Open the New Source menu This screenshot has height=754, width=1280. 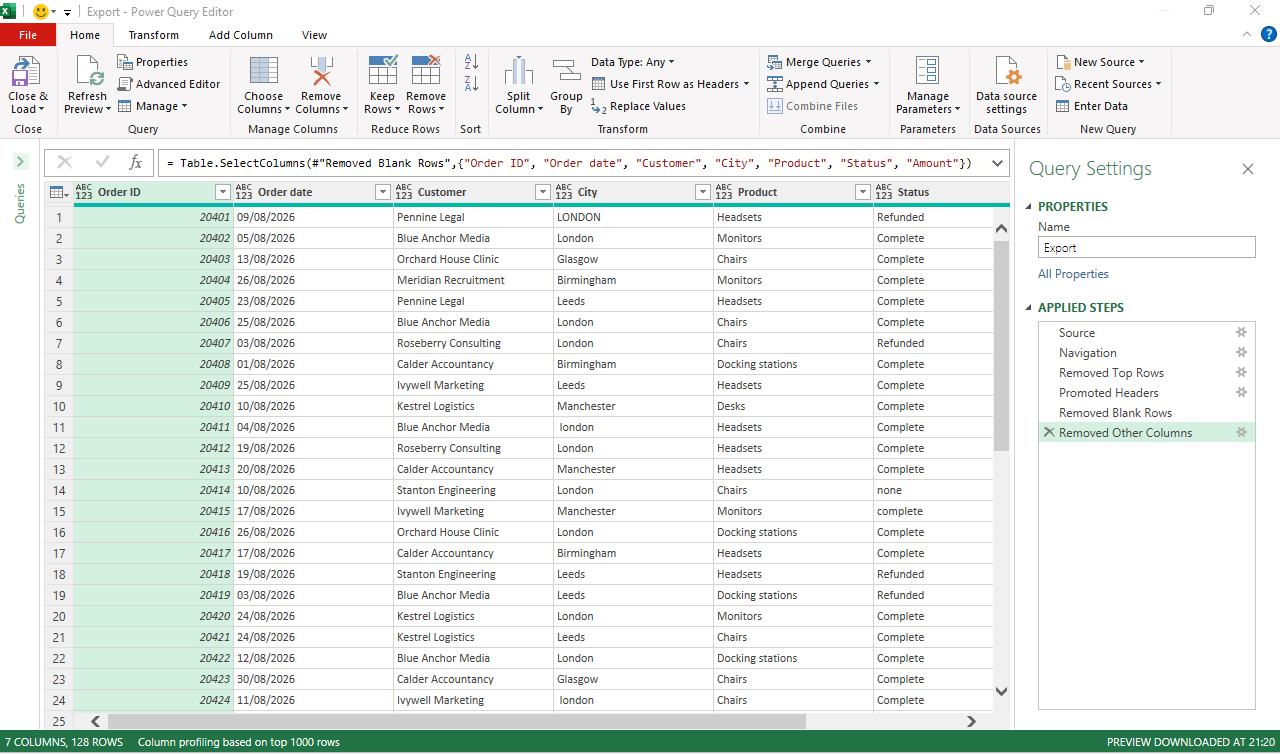click(x=1101, y=62)
